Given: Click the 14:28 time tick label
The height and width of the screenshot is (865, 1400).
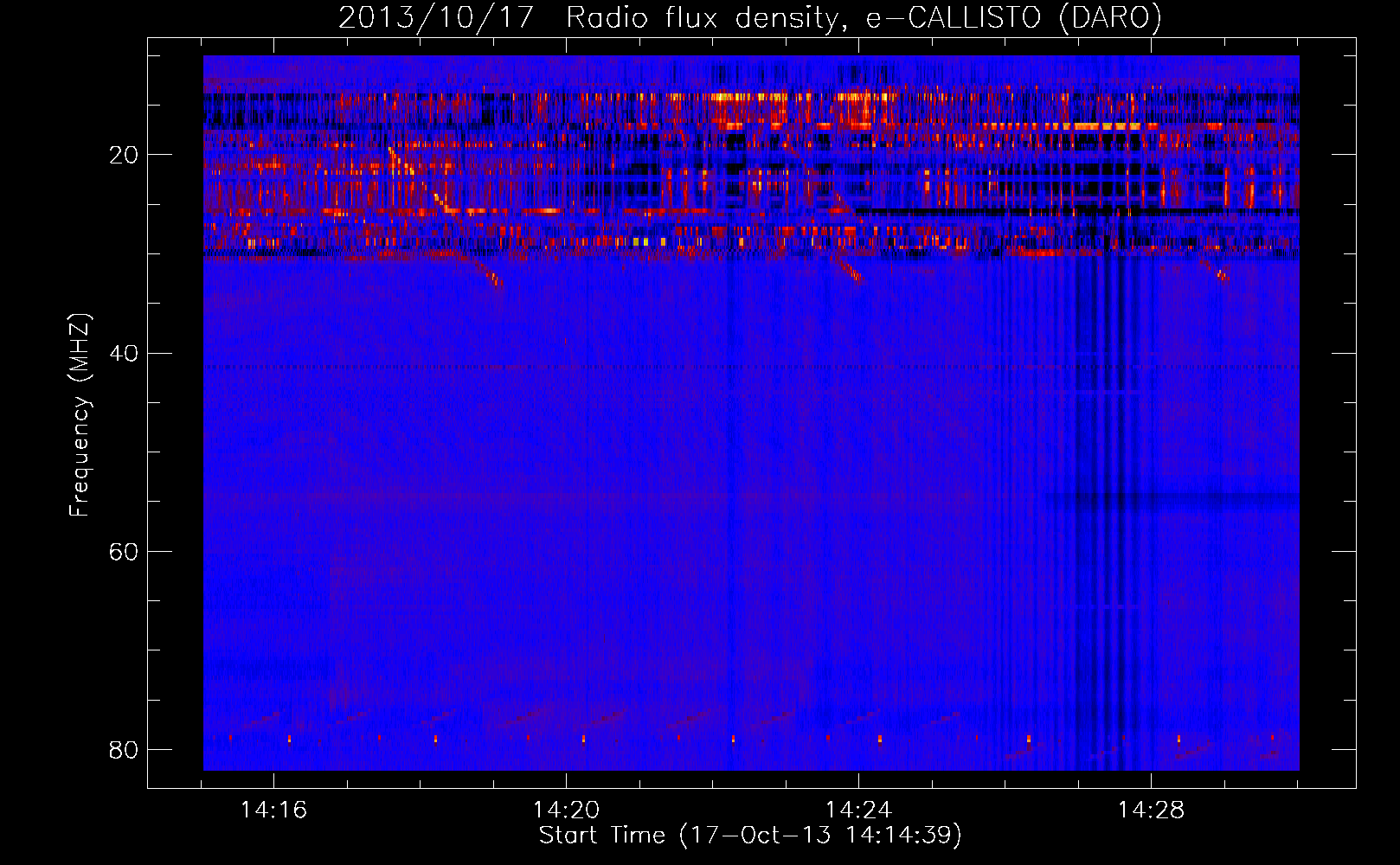Looking at the screenshot, I should coord(1151,811).
